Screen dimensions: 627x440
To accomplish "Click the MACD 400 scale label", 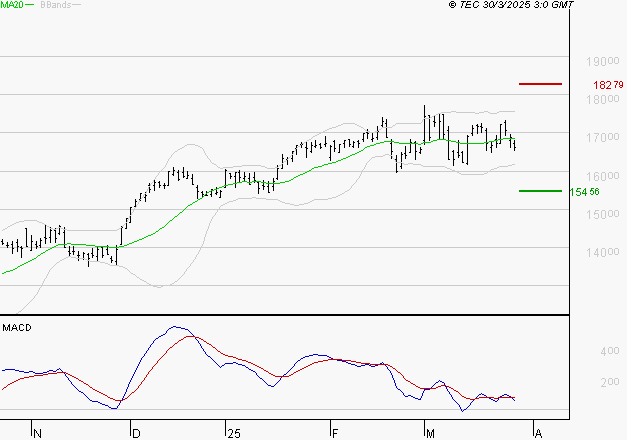I will click(610, 351).
